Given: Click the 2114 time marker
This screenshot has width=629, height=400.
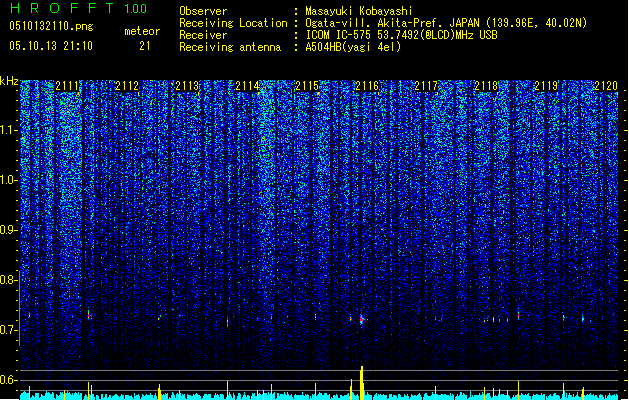Looking at the screenshot, I should tap(247, 86).
